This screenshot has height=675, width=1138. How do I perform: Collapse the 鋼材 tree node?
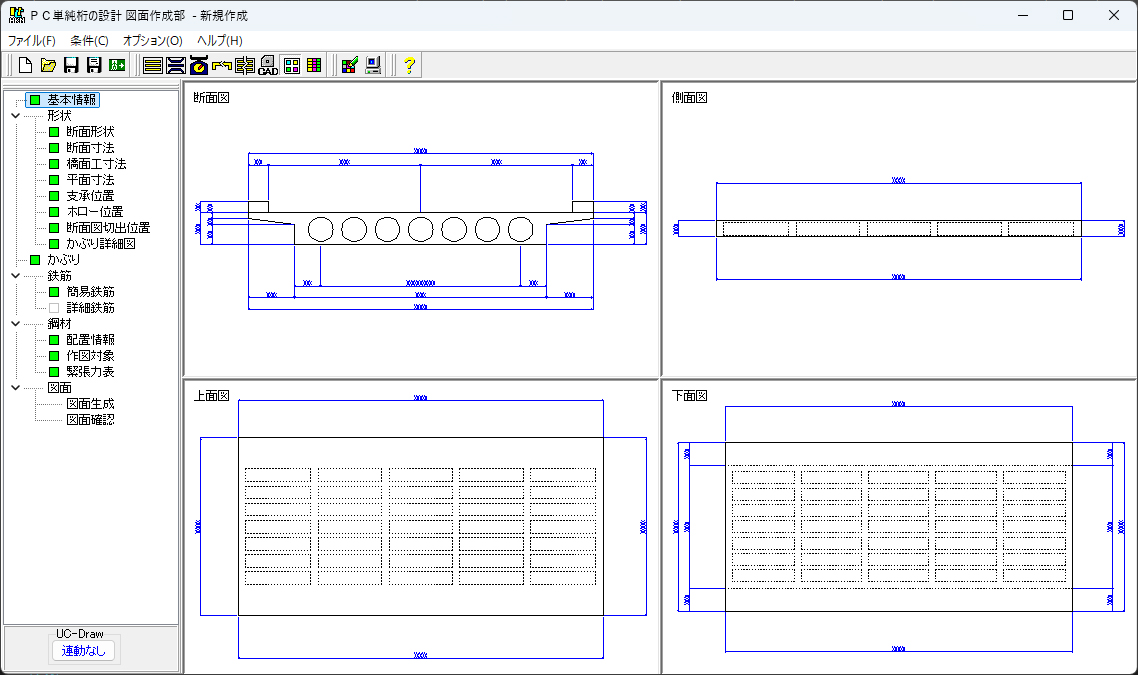pos(15,324)
